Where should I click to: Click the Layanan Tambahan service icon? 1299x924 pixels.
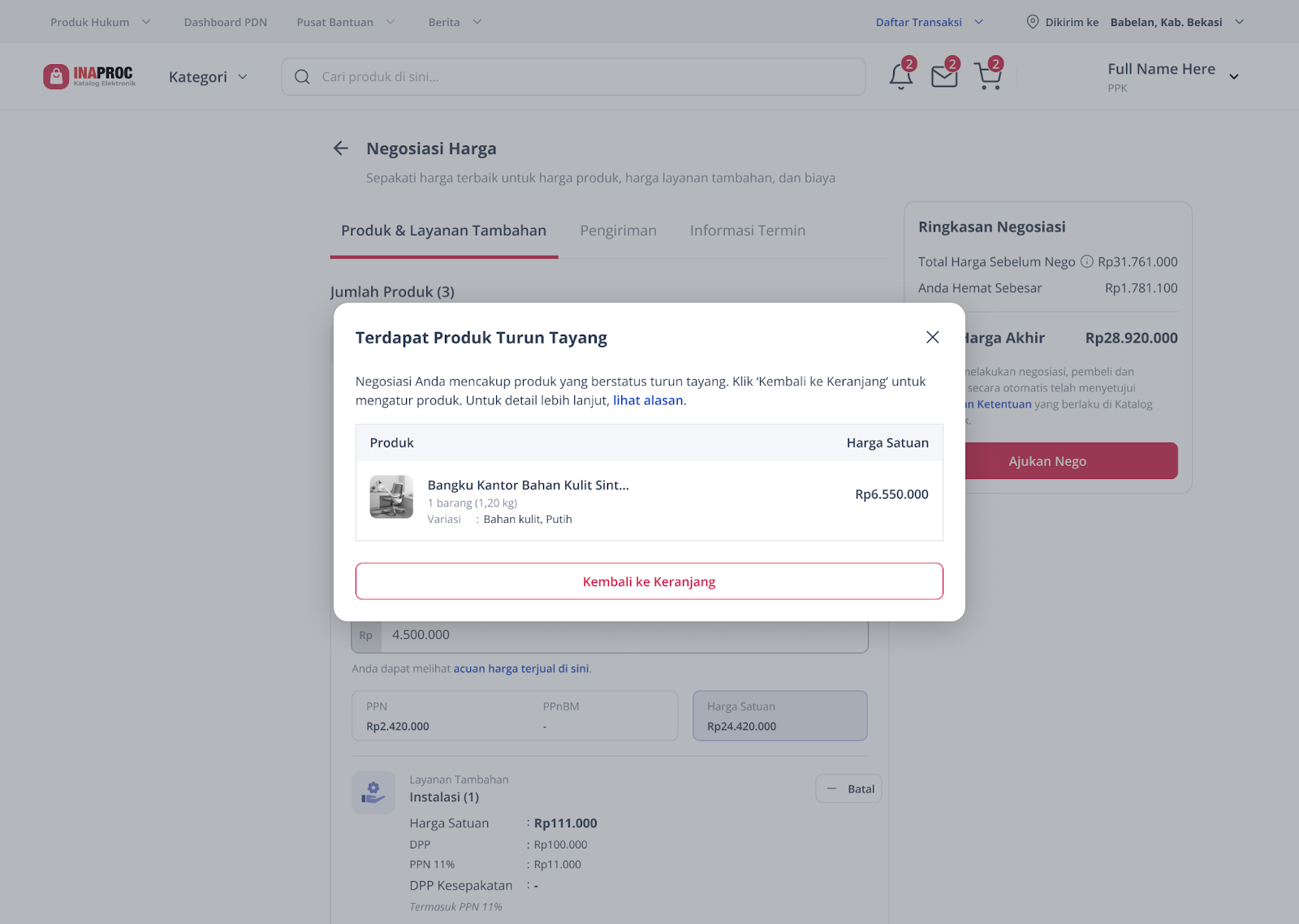[x=373, y=792]
